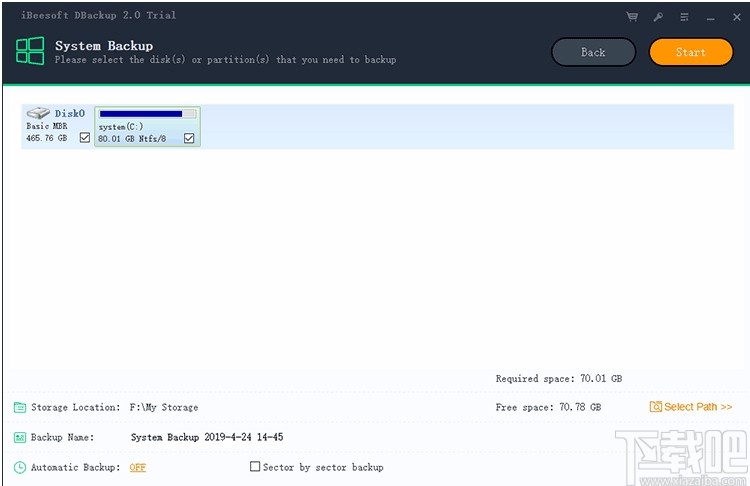Open Select Path >> link

[698, 407]
